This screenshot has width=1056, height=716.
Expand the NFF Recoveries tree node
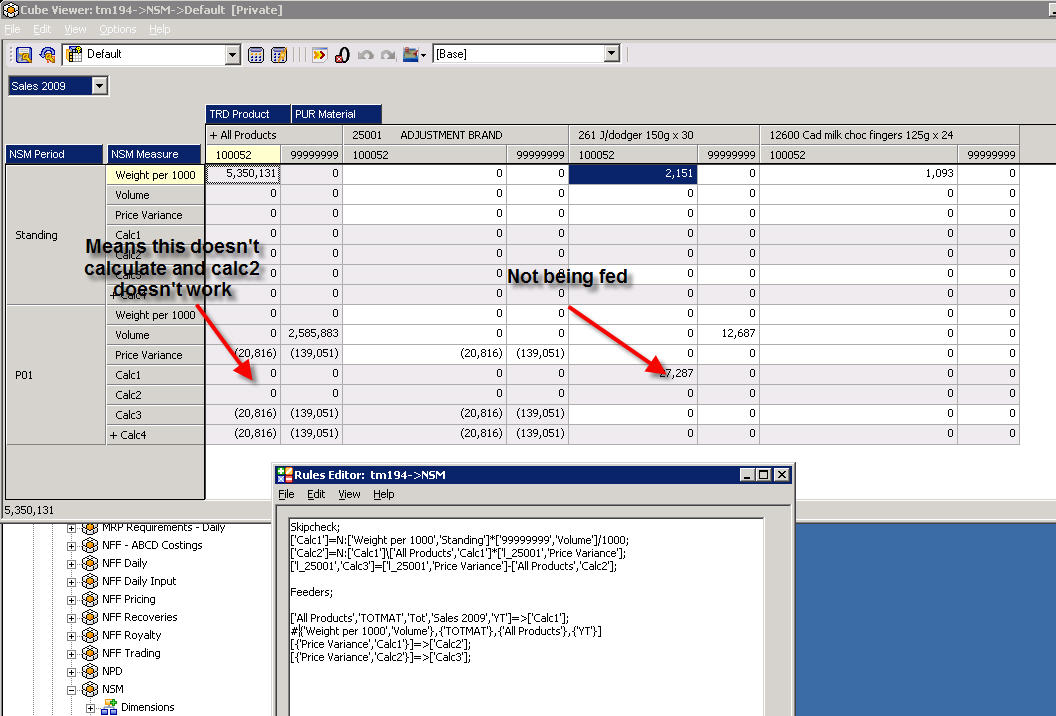(x=71, y=618)
